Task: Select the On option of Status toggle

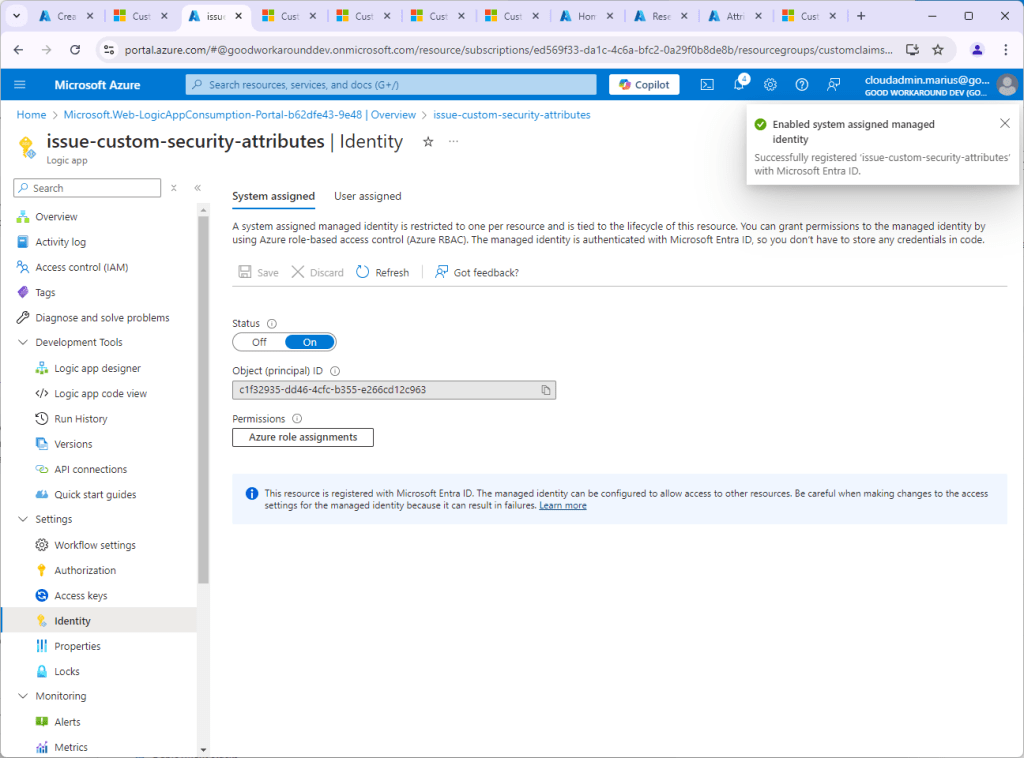Action: click(310, 342)
